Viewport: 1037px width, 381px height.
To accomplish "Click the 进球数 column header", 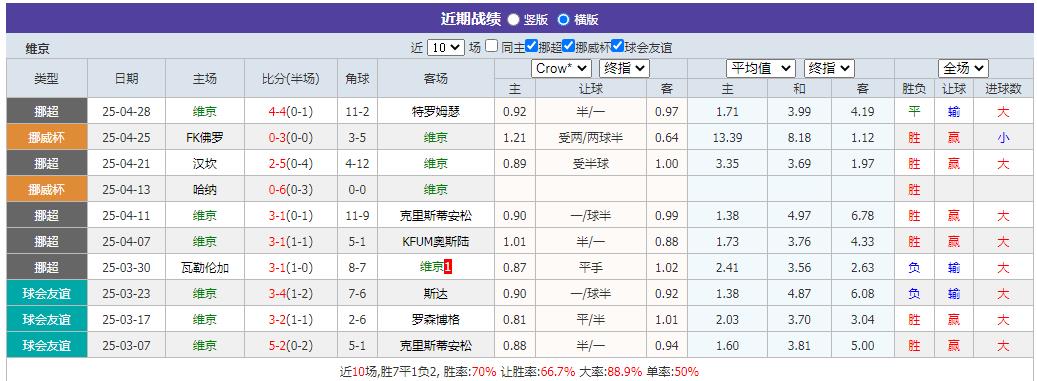I will click(x=1003, y=89).
